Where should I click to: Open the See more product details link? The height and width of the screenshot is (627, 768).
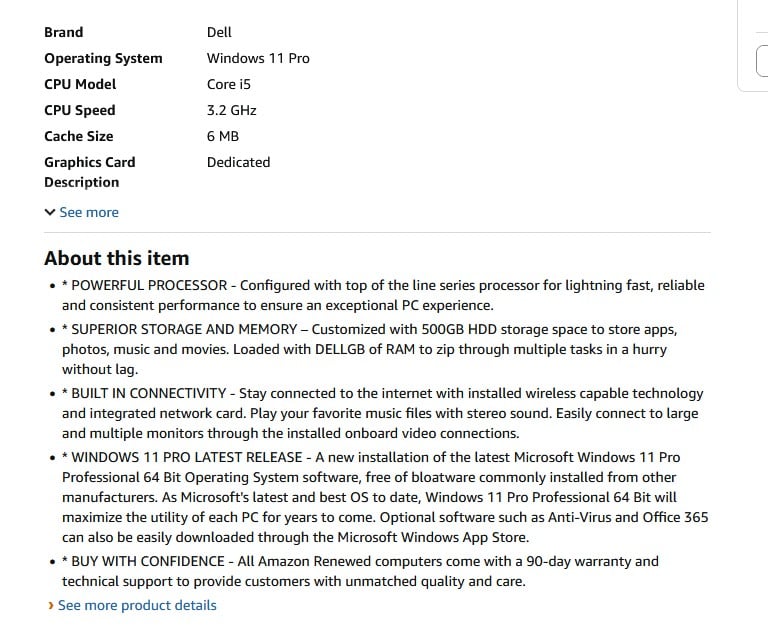137,605
